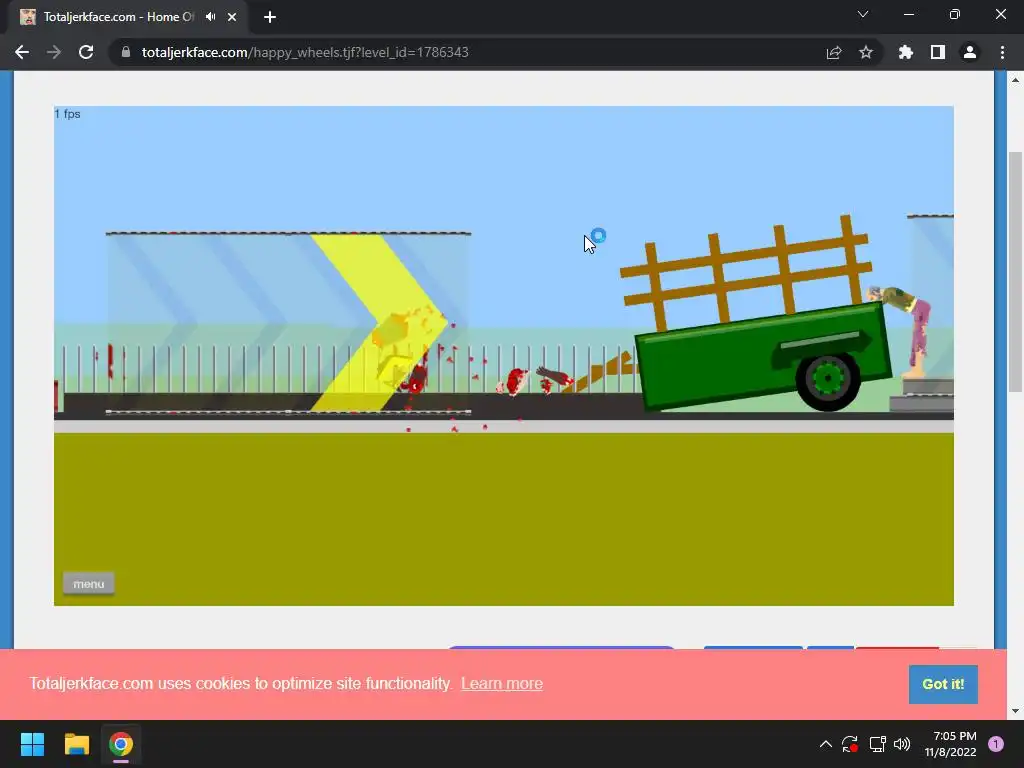Screen dimensions: 1024x768
Task: Open the notification badge
Action: point(995,744)
